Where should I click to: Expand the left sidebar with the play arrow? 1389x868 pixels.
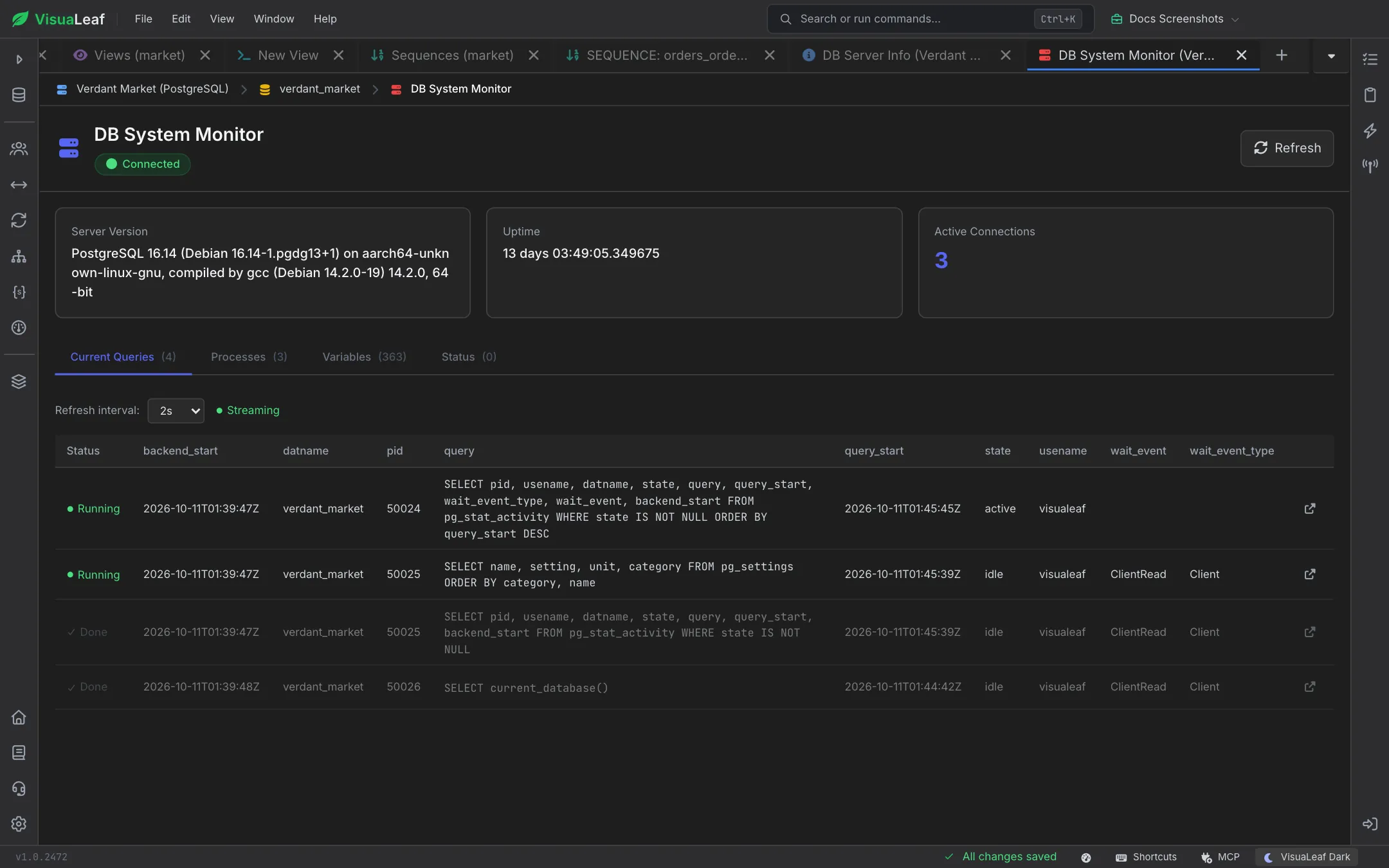point(19,59)
